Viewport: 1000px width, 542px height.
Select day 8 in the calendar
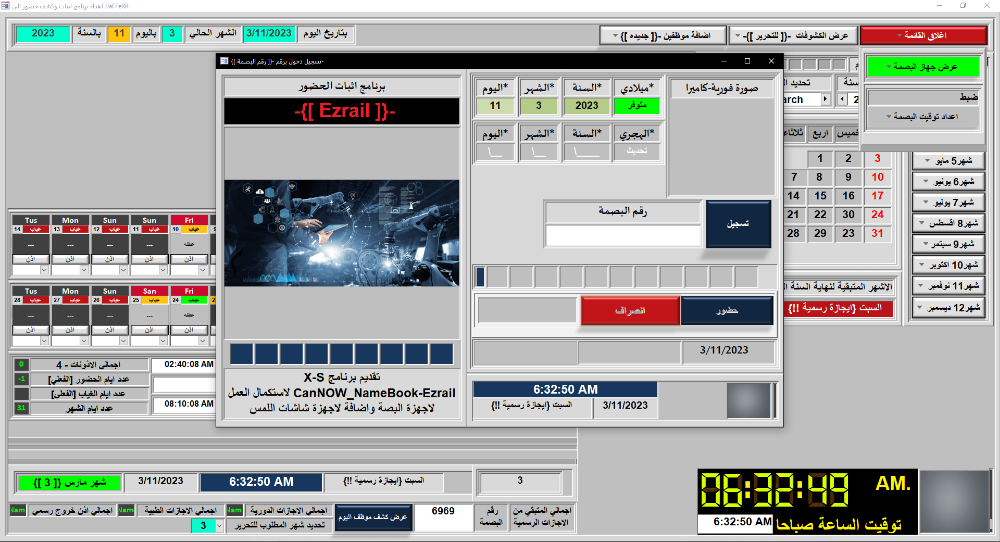pos(820,177)
